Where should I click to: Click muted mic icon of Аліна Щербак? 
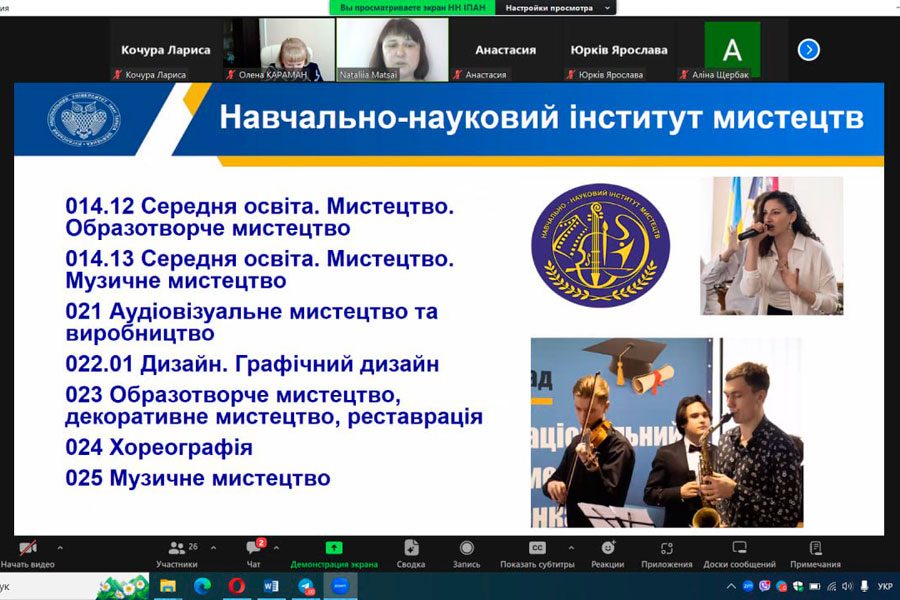pos(684,75)
